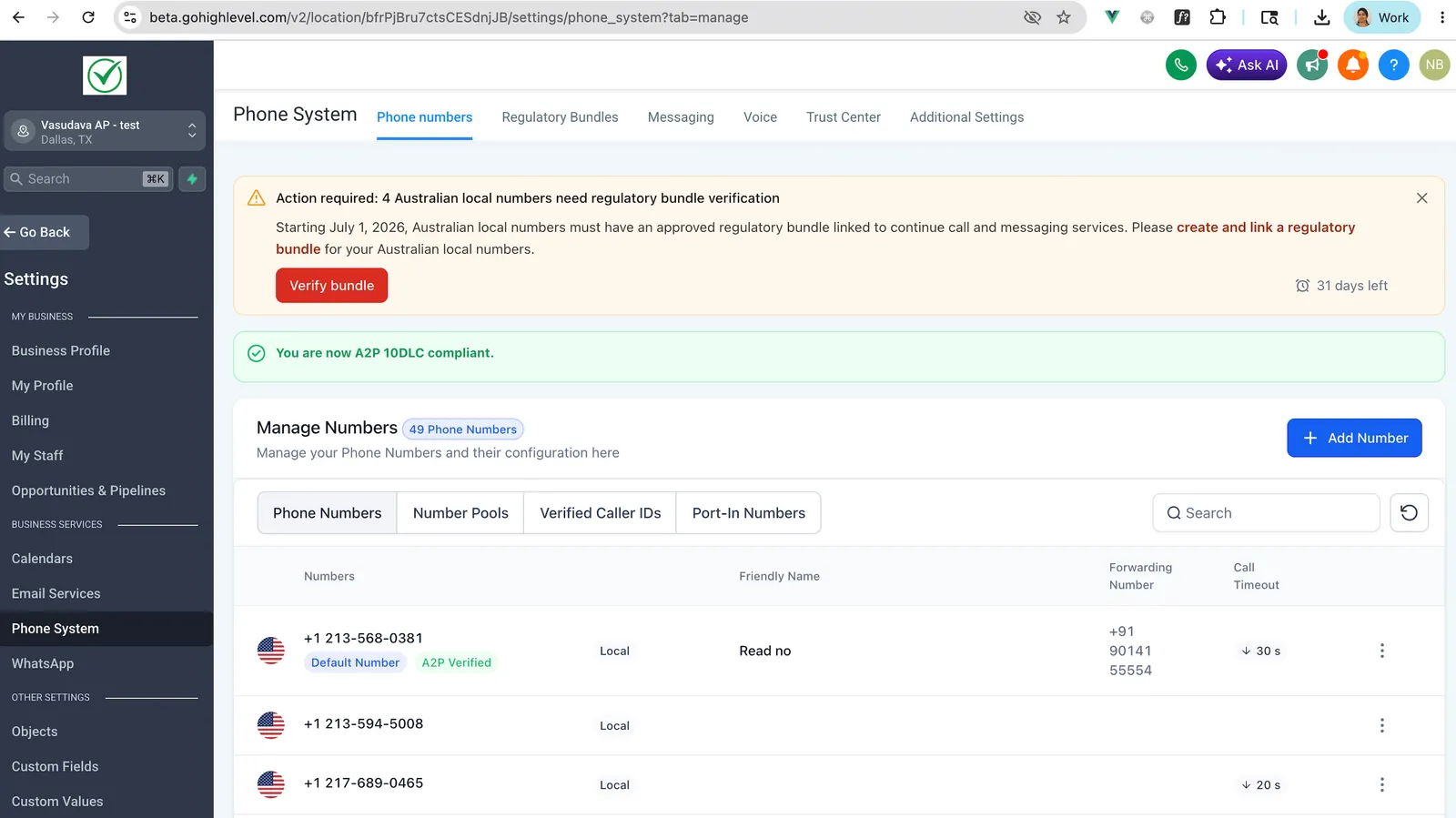Viewport: 1456px width, 818px height.
Task: Open Objects settings
Action: pos(35,732)
